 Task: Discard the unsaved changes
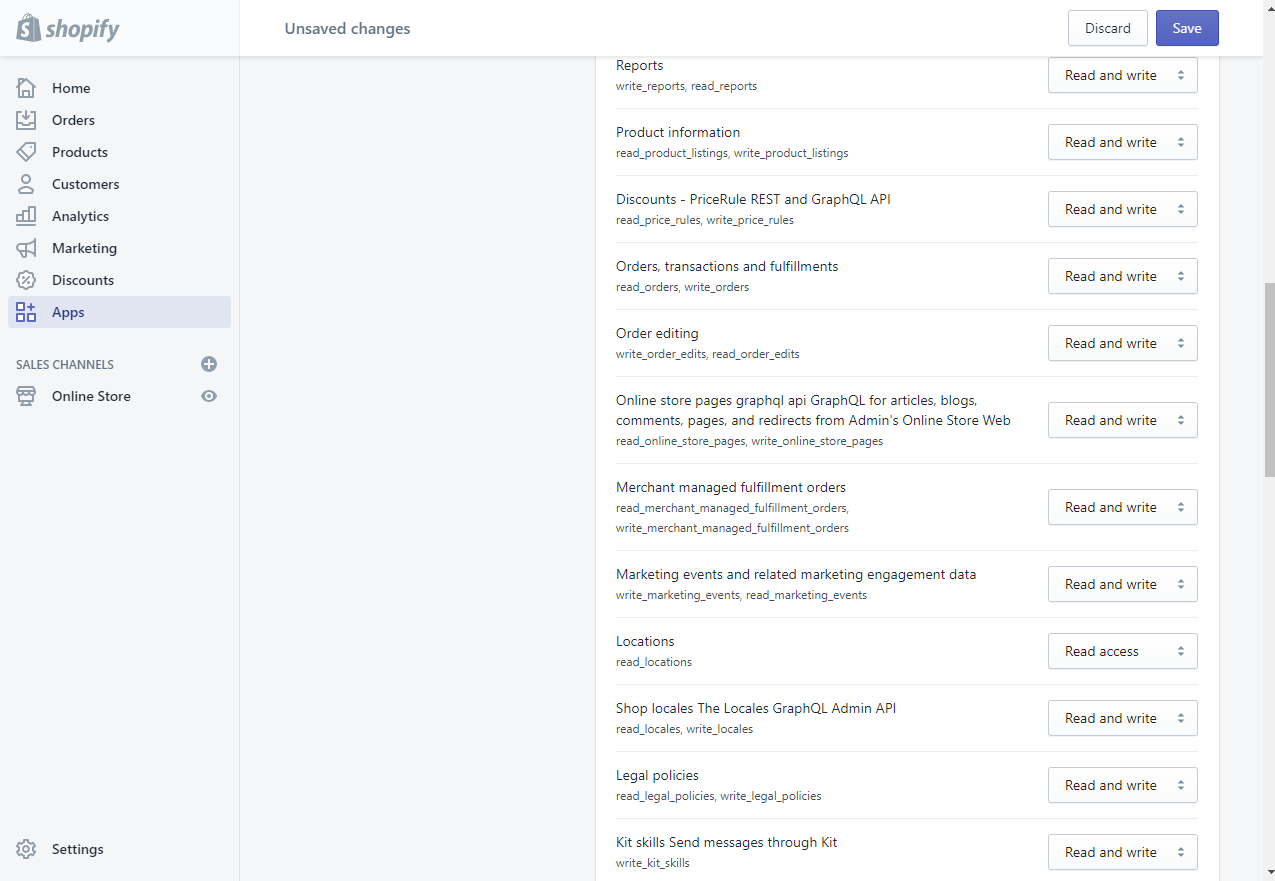(x=1107, y=28)
